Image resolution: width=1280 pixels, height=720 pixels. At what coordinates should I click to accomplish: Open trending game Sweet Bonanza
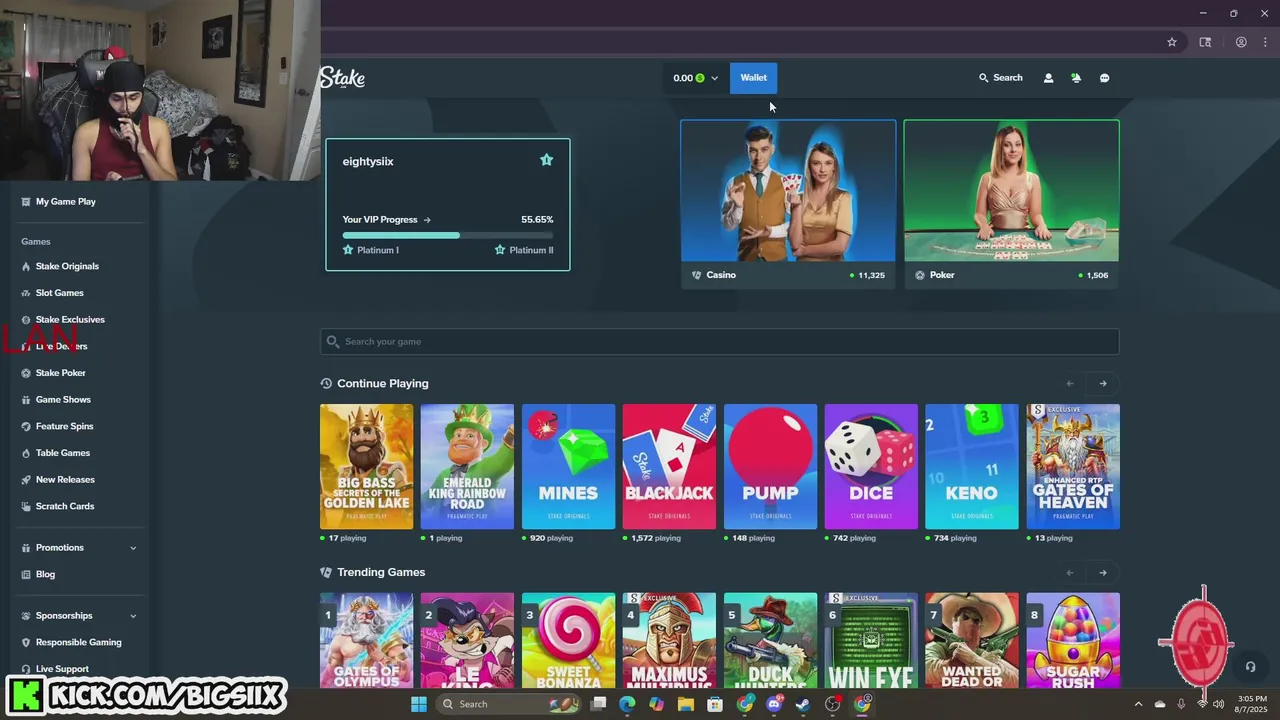click(568, 640)
